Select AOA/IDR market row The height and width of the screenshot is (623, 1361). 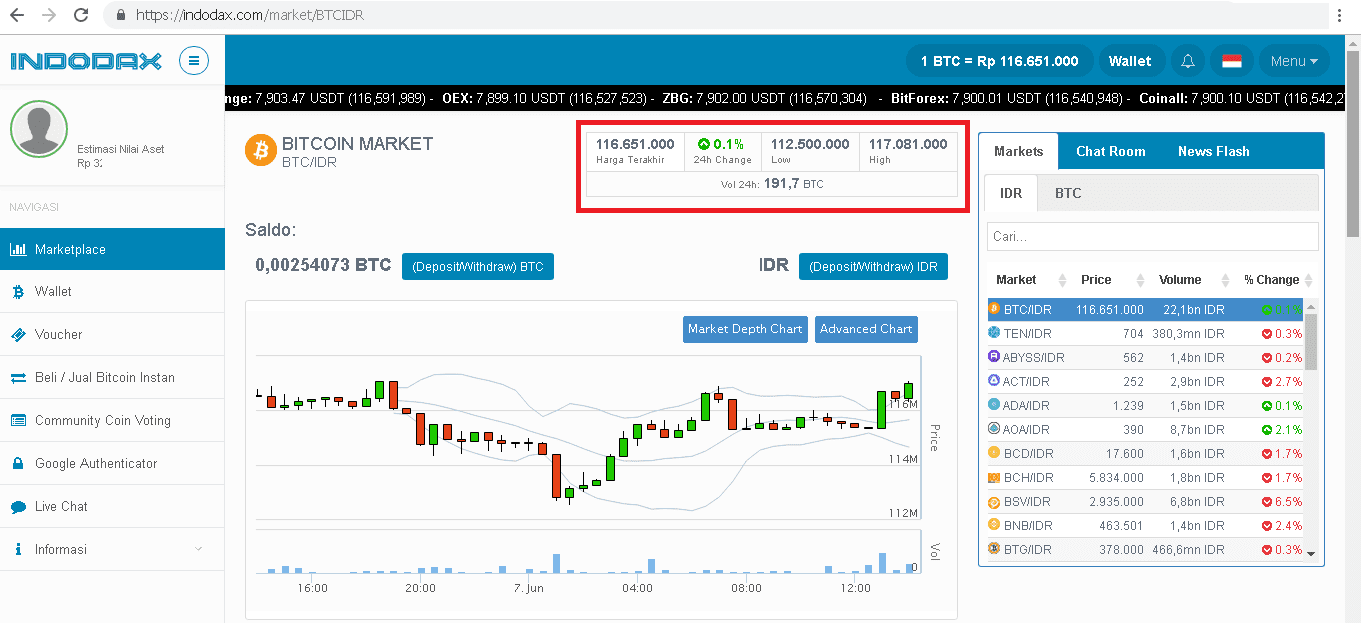click(x=1146, y=429)
